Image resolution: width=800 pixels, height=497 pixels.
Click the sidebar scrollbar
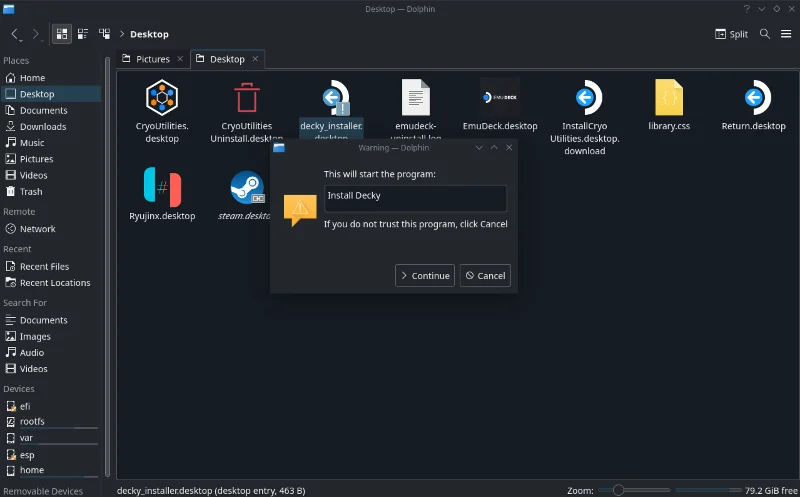coord(107,265)
